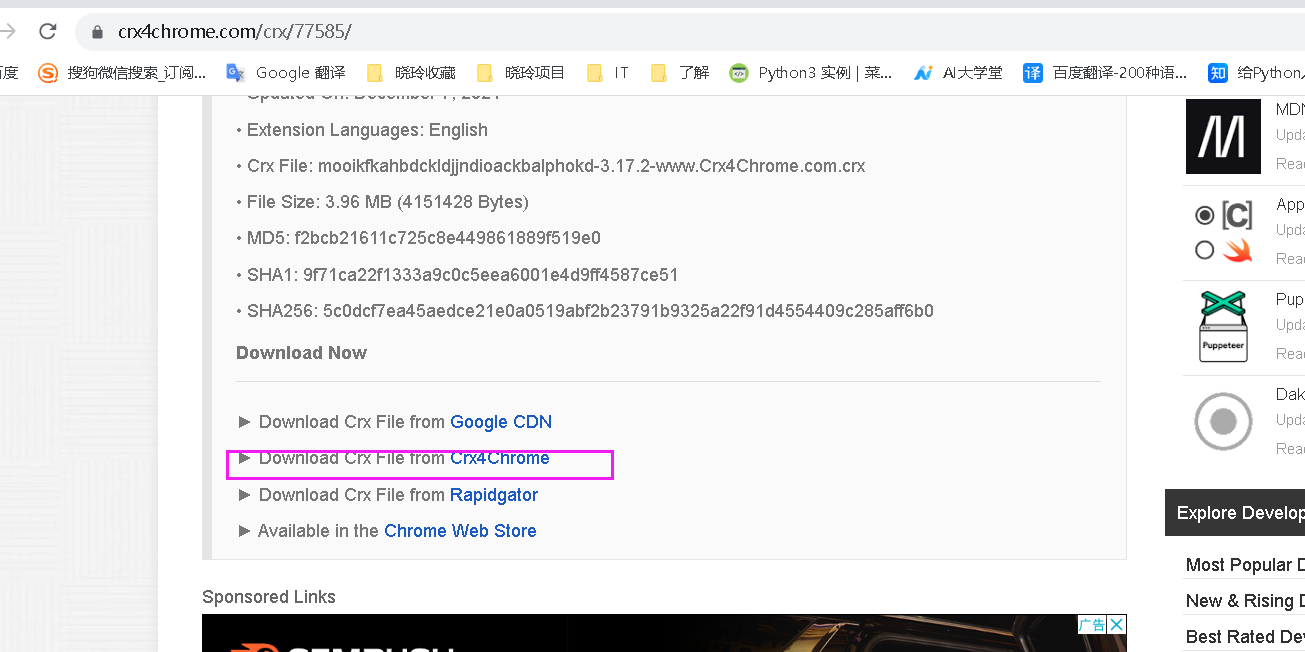Screen dimensions: 1305x652
Task: Open the Most Popular sidebar link
Action: tap(1245, 565)
